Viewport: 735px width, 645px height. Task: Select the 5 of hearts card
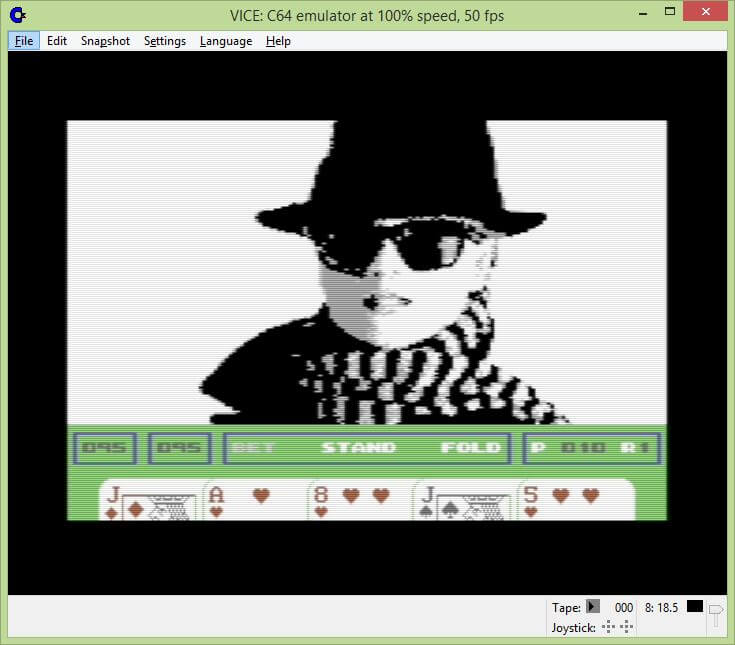(576, 502)
